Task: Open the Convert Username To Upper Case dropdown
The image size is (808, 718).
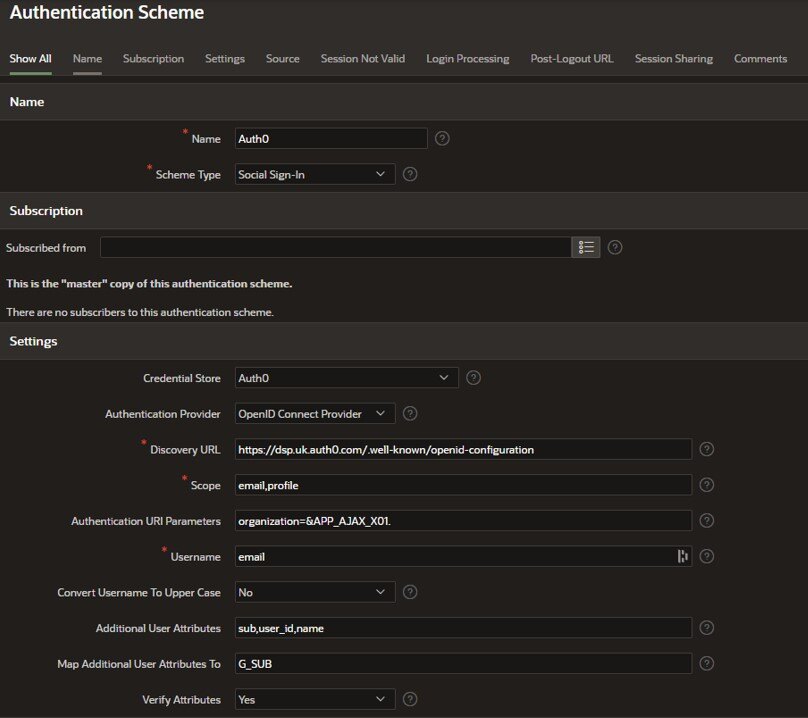Action: (x=315, y=592)
